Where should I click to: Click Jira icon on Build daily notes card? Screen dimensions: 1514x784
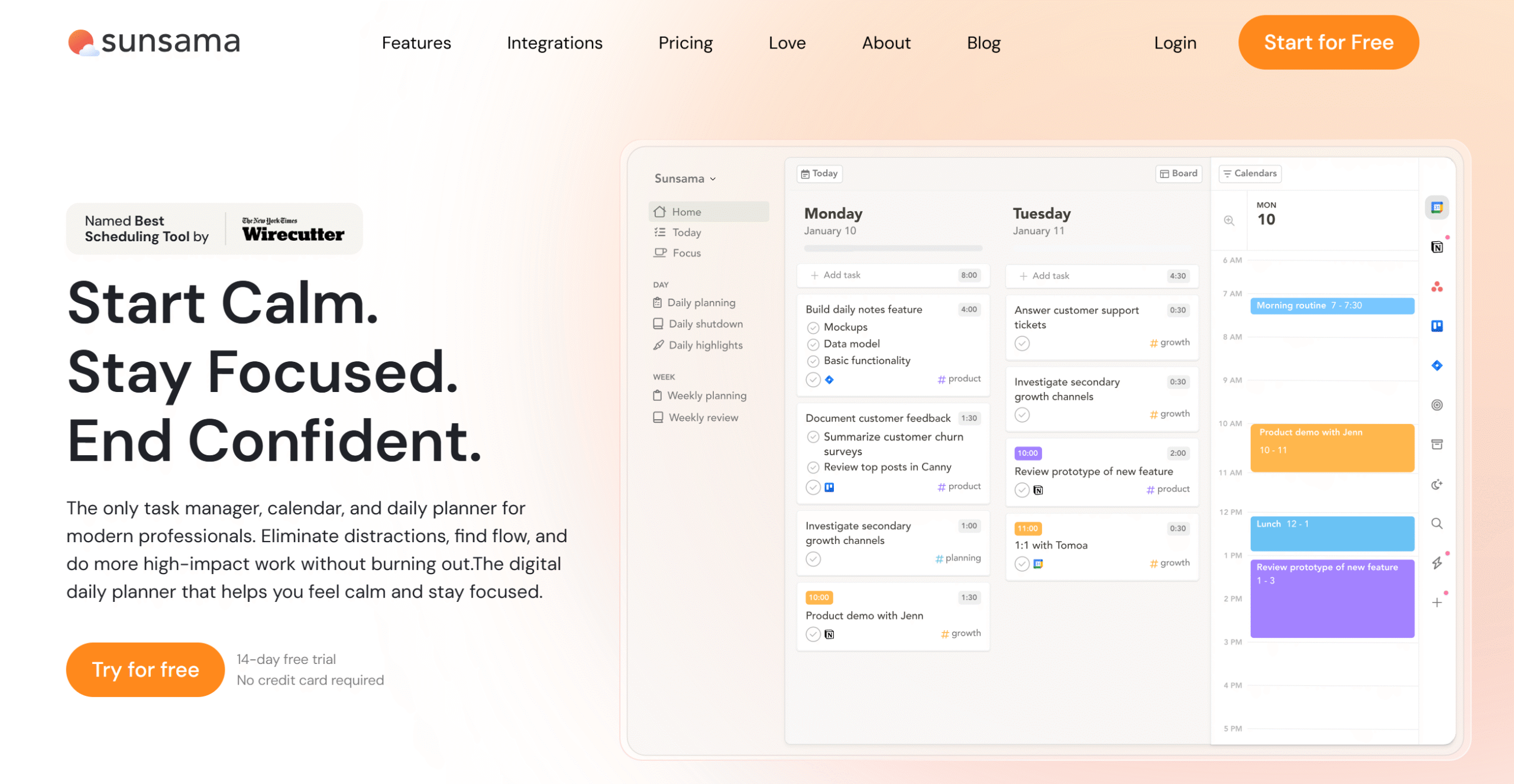[829, 380]
